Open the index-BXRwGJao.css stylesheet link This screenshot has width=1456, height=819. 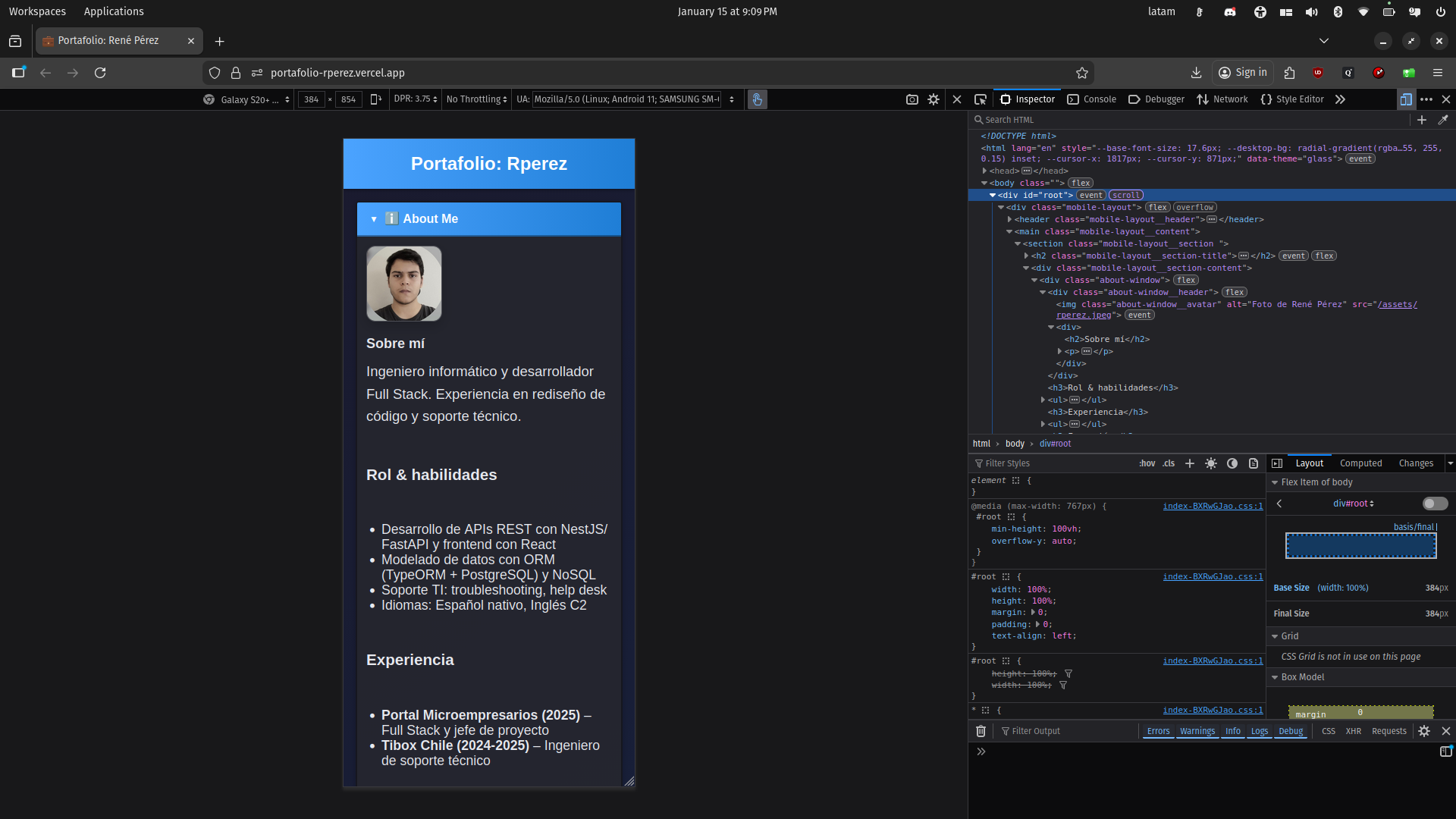(x=1212, y=506)
